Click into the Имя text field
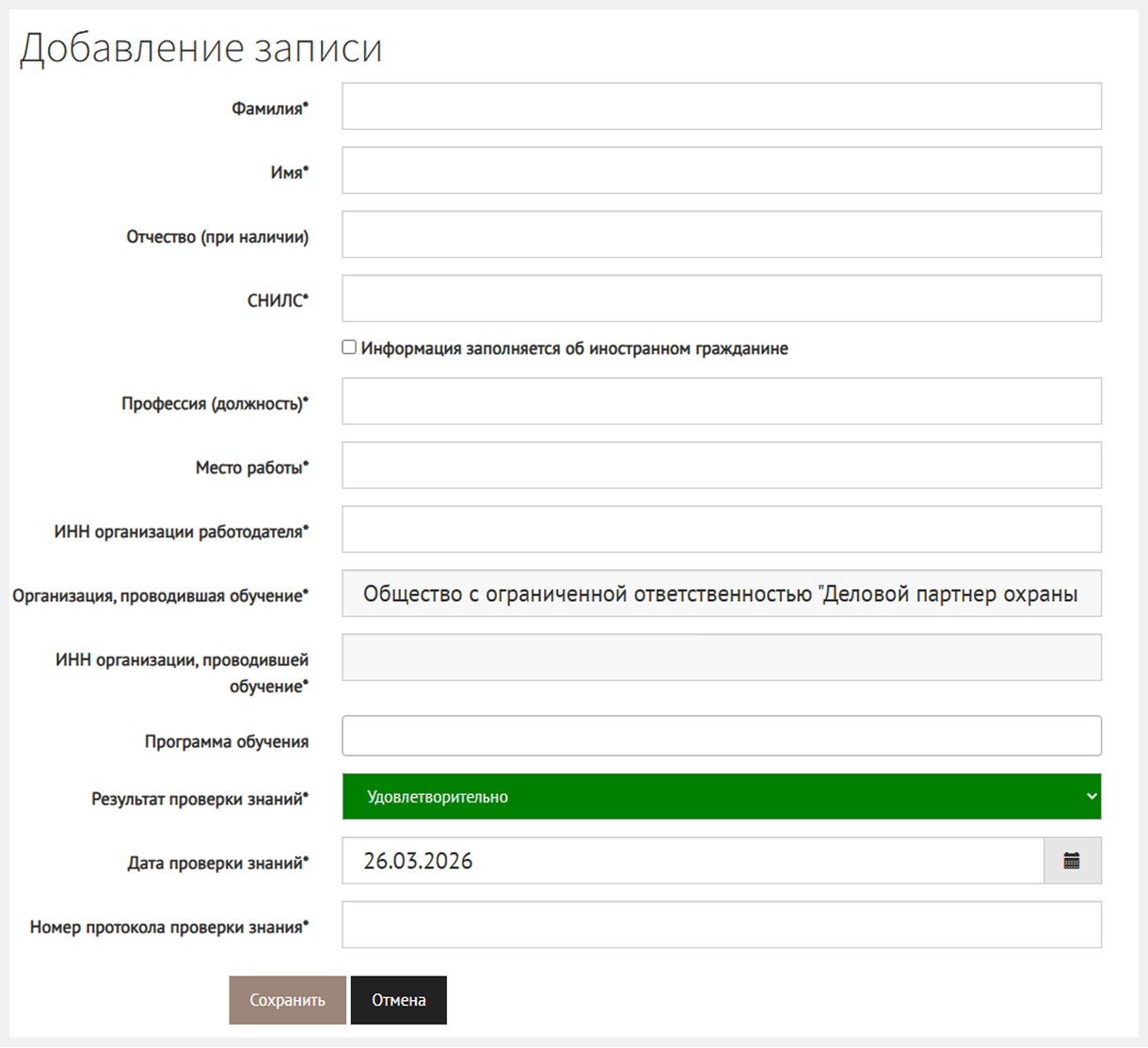 click(x=721, y=170)
